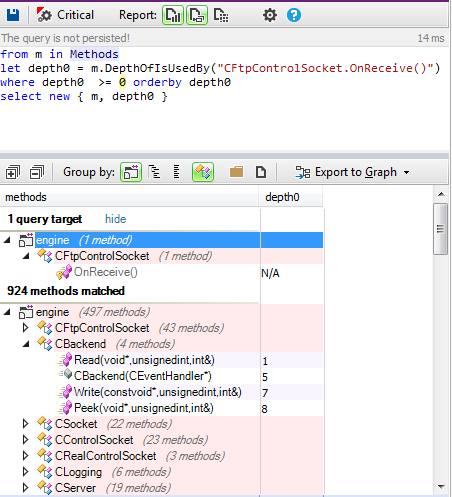Screen dimensions: 452x497
Task: Collapse the CBackend tree node
Action: pyautogui.click(x=26, y=344)
